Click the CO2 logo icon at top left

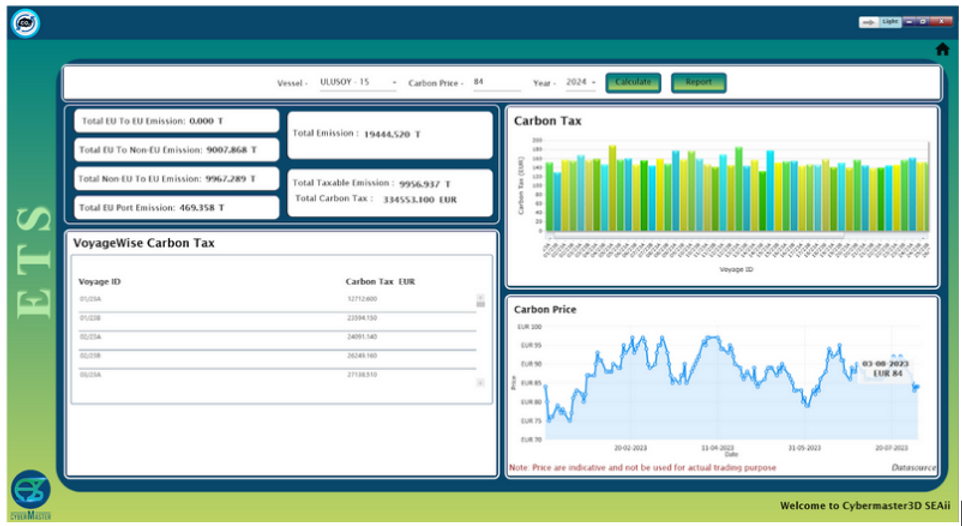point(25,24)
